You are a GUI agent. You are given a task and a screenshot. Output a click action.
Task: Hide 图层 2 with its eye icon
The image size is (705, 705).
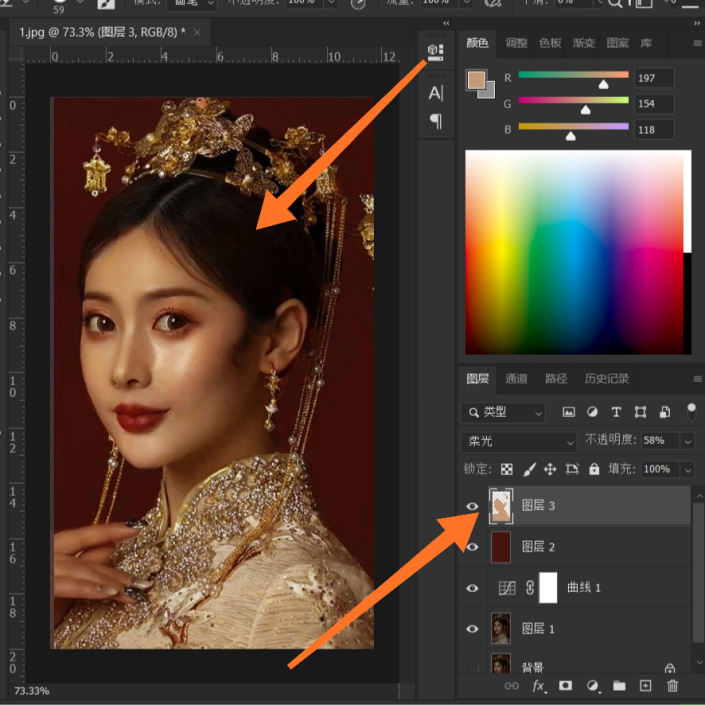pyautogui.click(x=472, y=547)
